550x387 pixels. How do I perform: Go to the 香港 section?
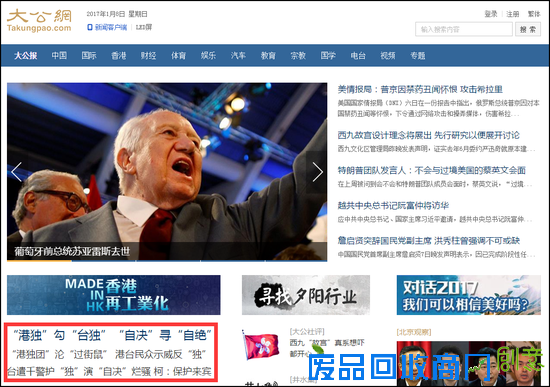pyautogui.click(x=119, y=55)
